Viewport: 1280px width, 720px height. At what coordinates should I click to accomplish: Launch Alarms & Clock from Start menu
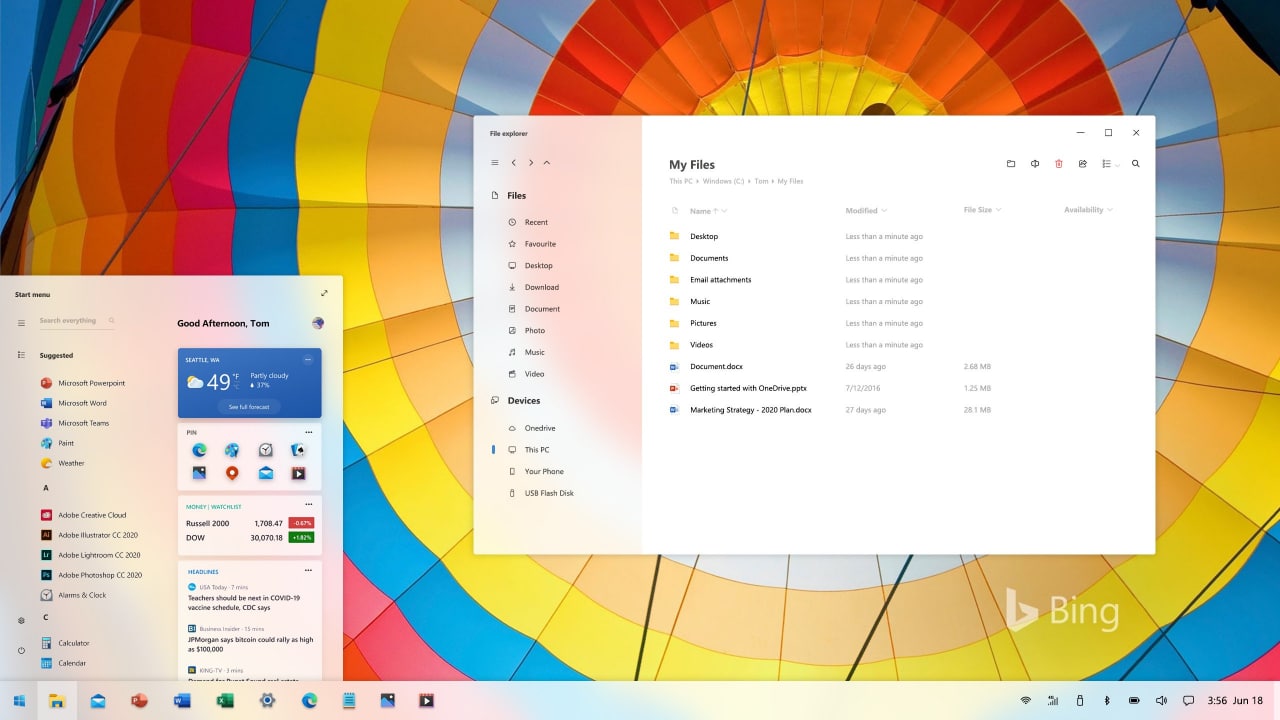pos(73,595)
